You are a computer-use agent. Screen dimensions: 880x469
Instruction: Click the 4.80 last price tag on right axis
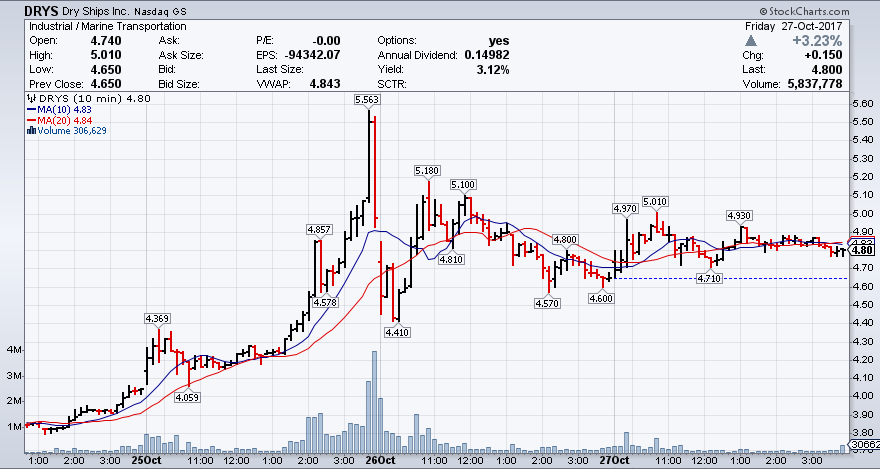(864, 250)
